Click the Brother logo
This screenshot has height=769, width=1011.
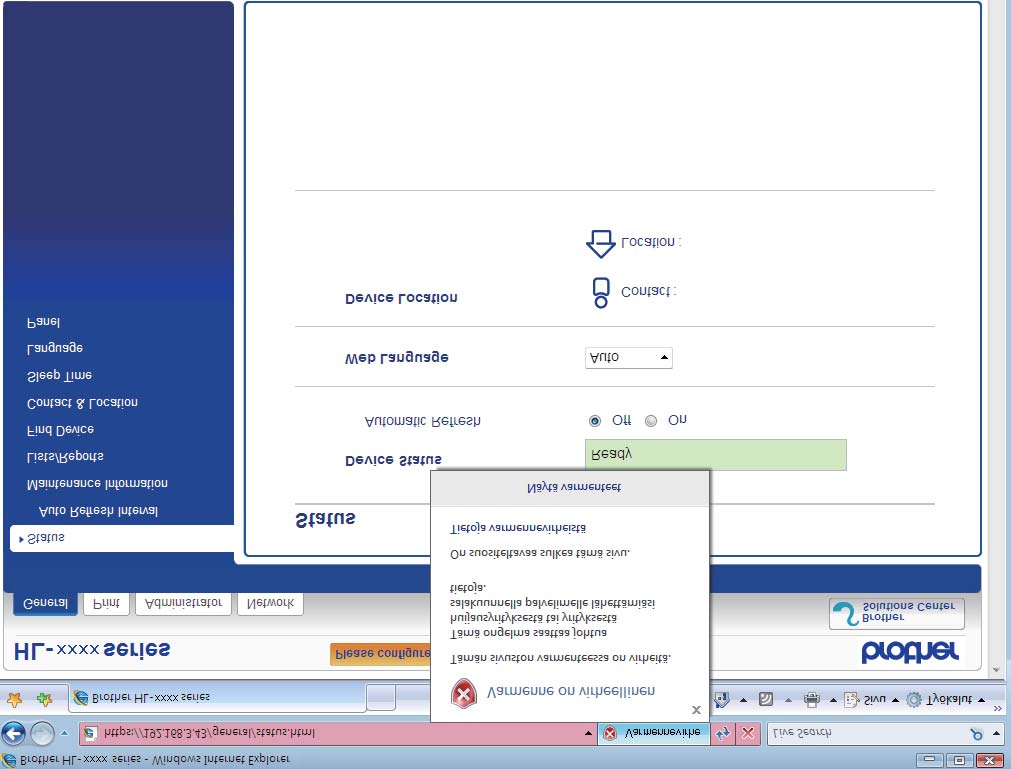(x=909, y=652)
